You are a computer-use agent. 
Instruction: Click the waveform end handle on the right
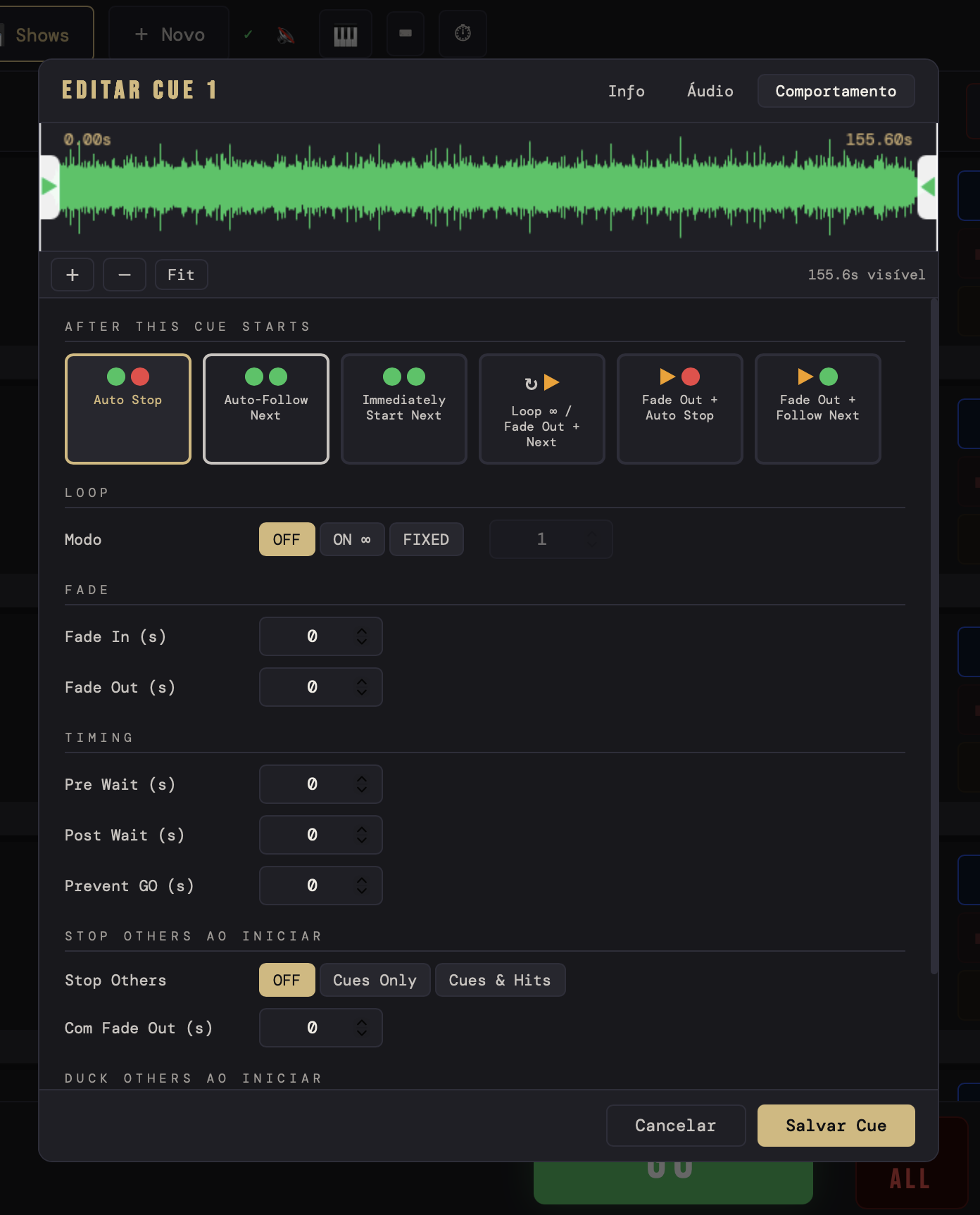927,187
